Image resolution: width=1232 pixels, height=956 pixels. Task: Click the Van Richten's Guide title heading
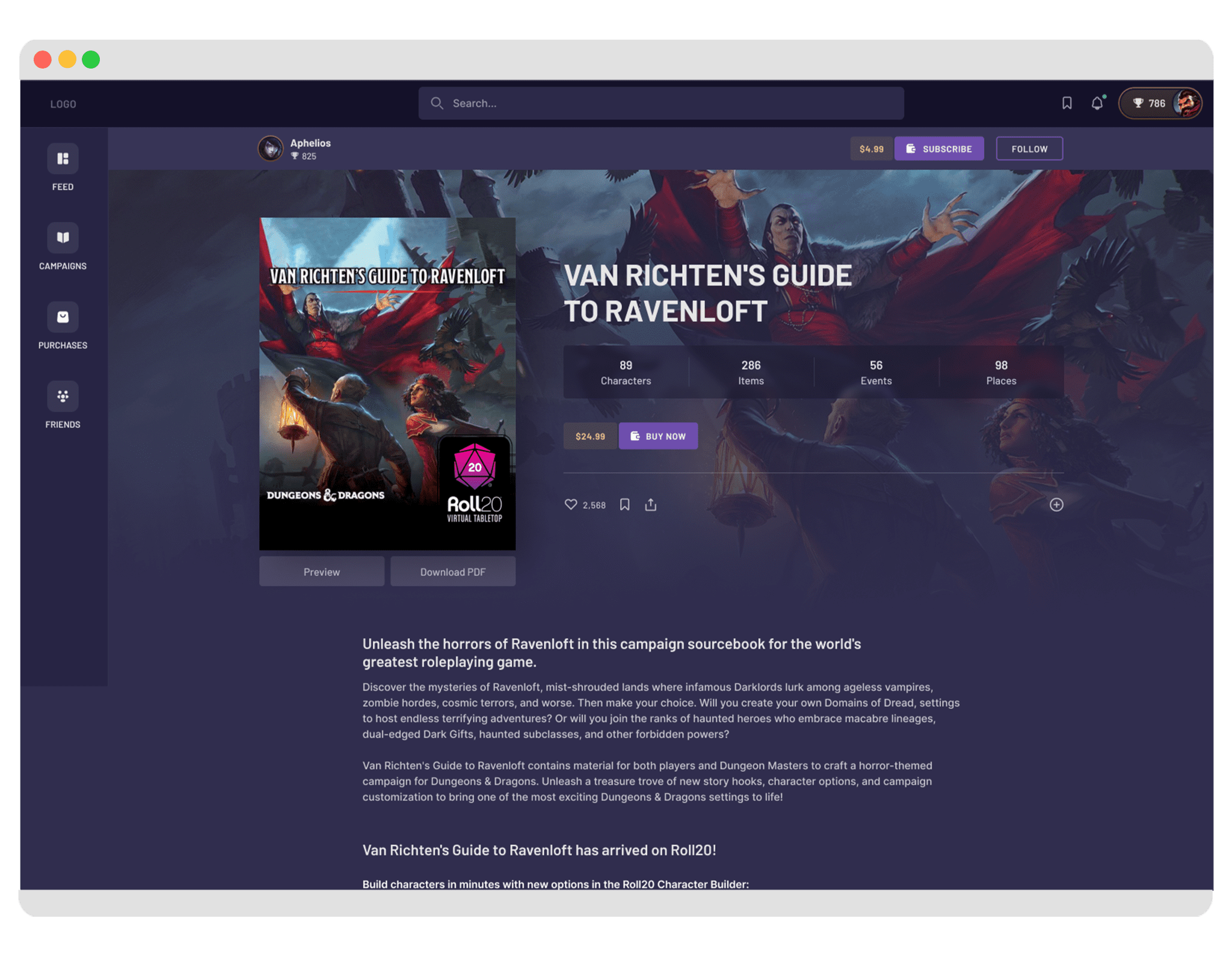707,293
